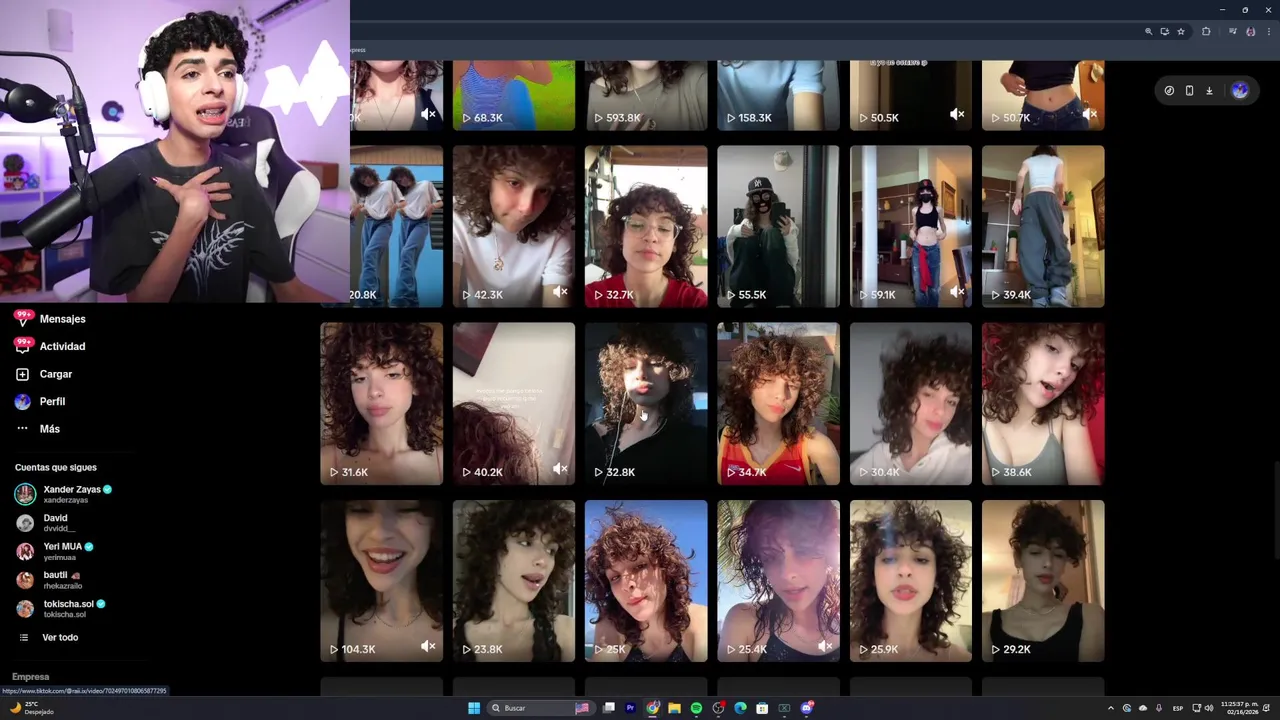Open bautii followed account

(50, 580)
